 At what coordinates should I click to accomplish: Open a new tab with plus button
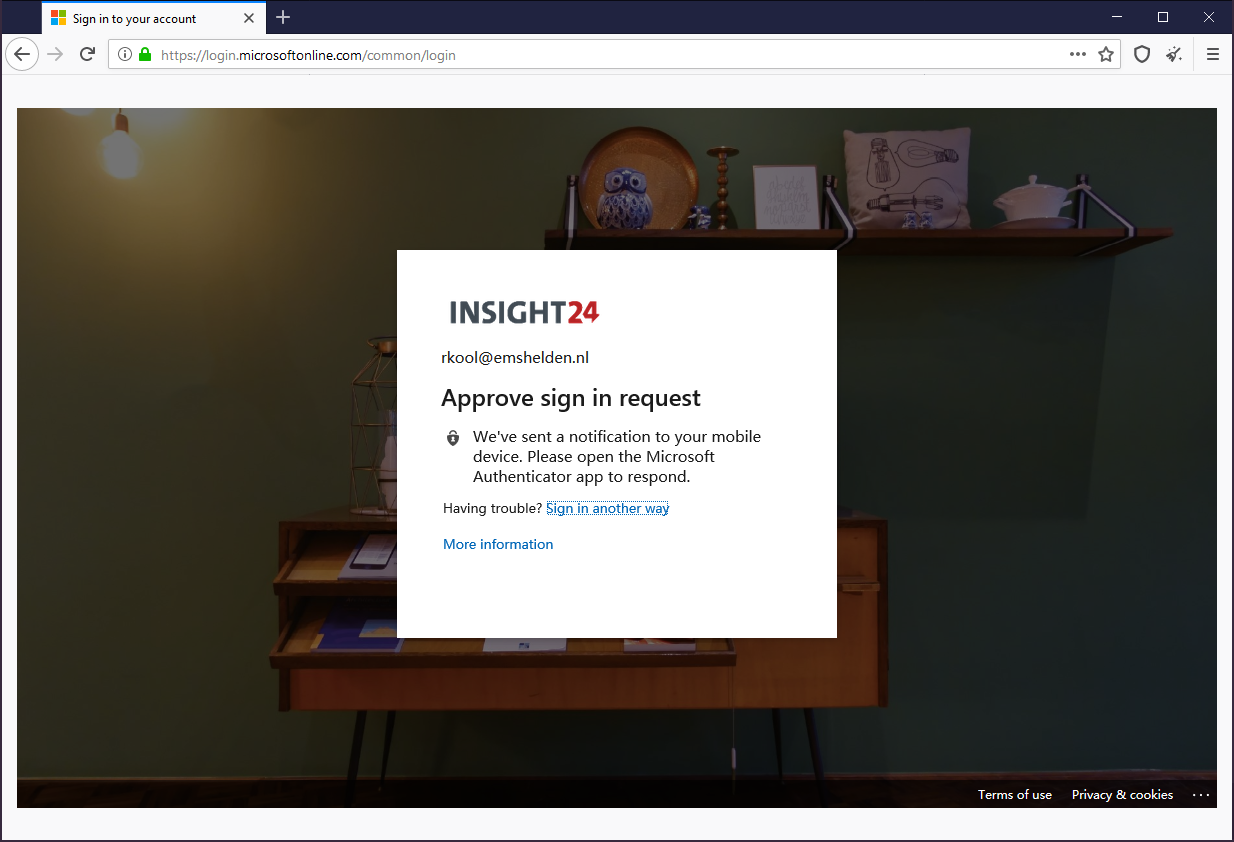[x=283, y=17]
